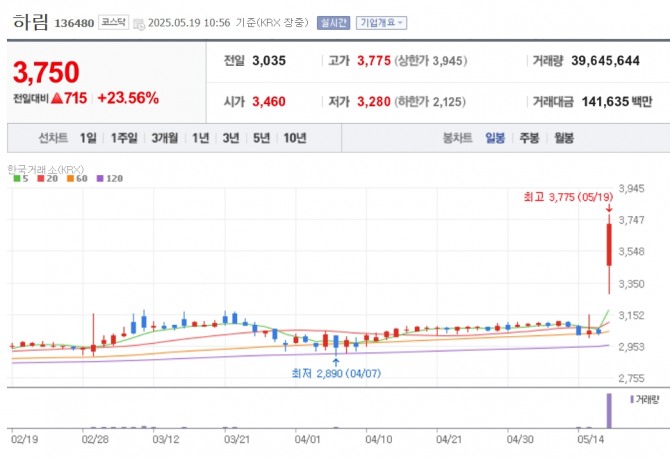The image size is (670, 459).
Task: Click the small document icon before the date
Action: [138, 22]
